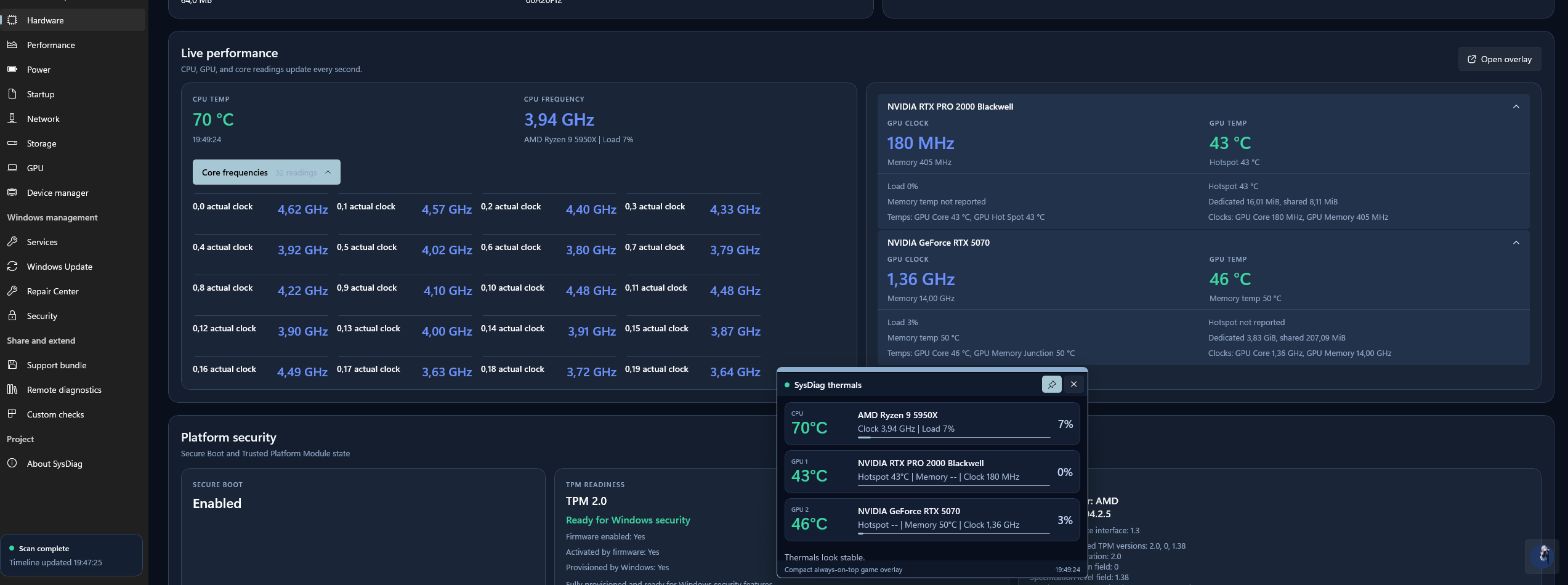This screenshot has width=1568, height=585.
Task: Select Network in the sidebar
Action: [x=73, y=118]
